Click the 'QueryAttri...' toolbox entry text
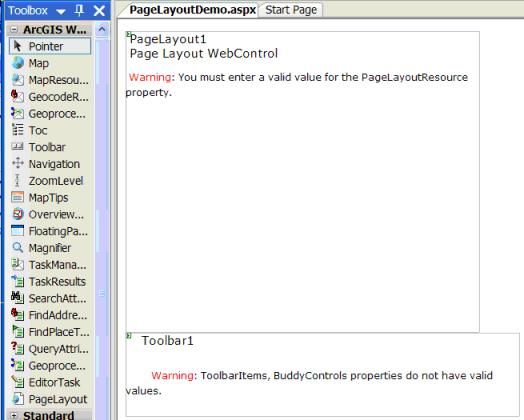The image size is (524, 420). coord(58,349)
